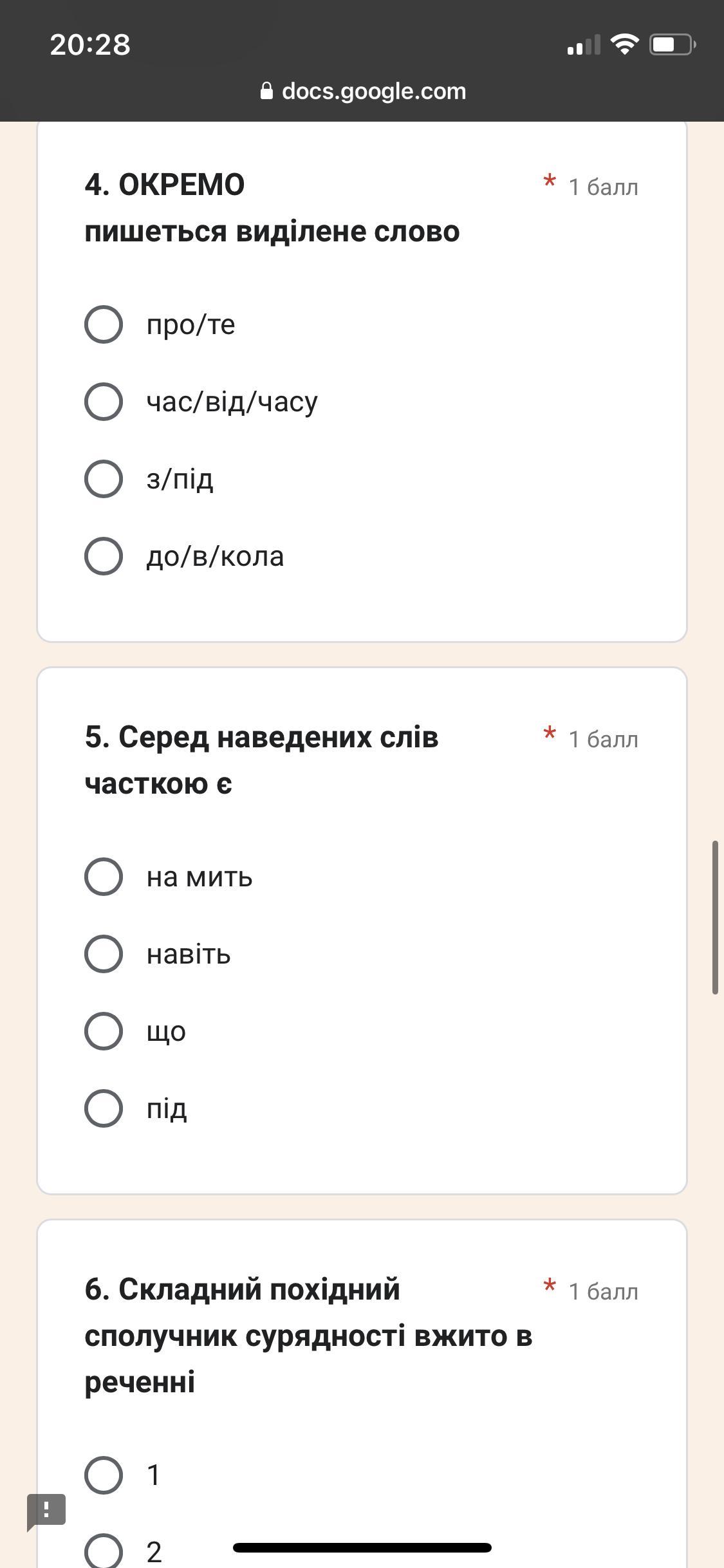Tap the battery indicator icon
This screenshot has width=724, height=1568.
click(672, 44)
